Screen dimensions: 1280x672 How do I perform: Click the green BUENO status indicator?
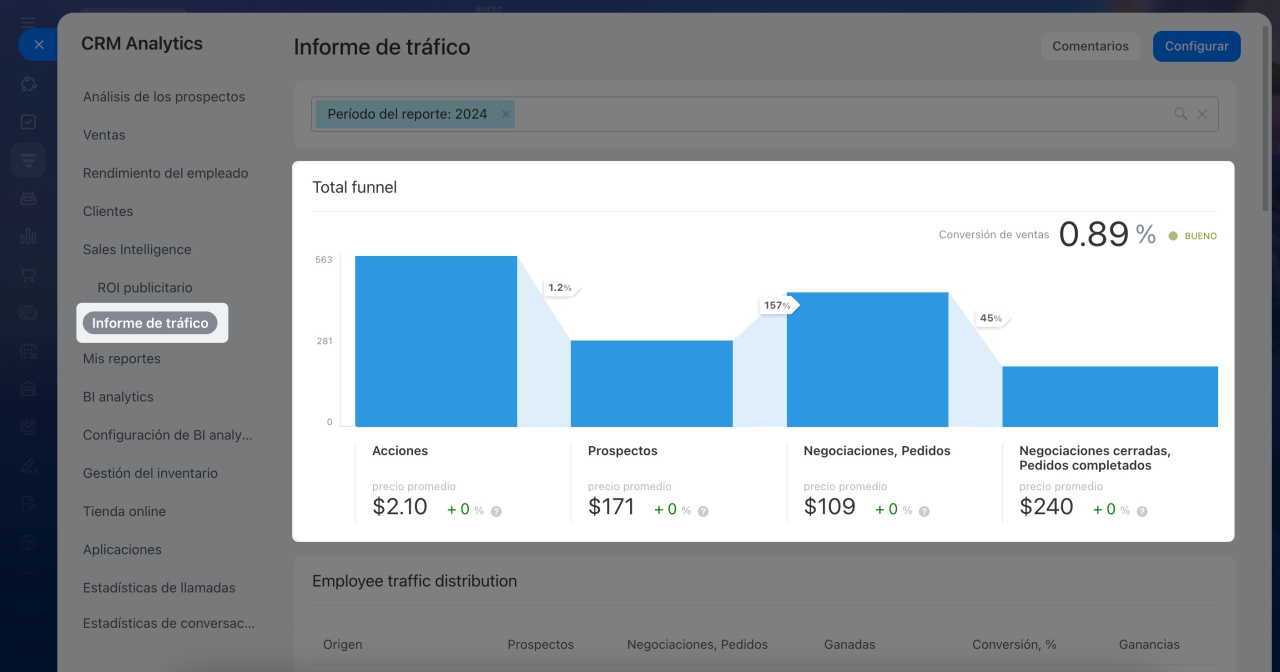click(x=1193, y=236)
